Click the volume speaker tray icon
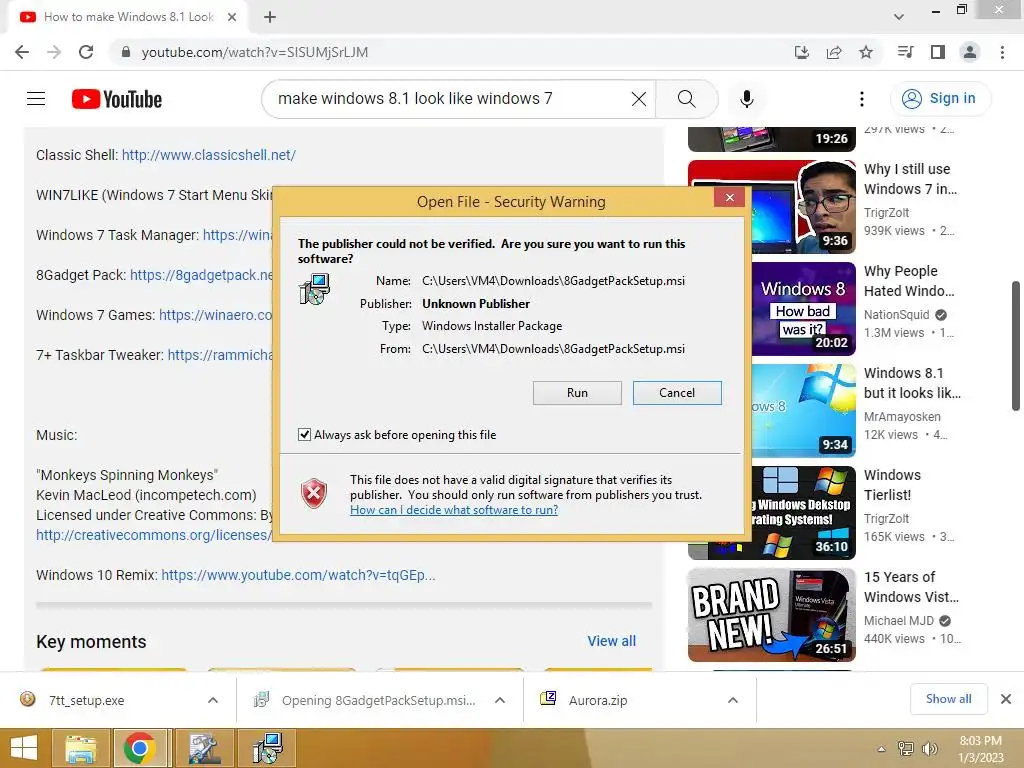This screenshot has width=1024, height=768. 929,749
